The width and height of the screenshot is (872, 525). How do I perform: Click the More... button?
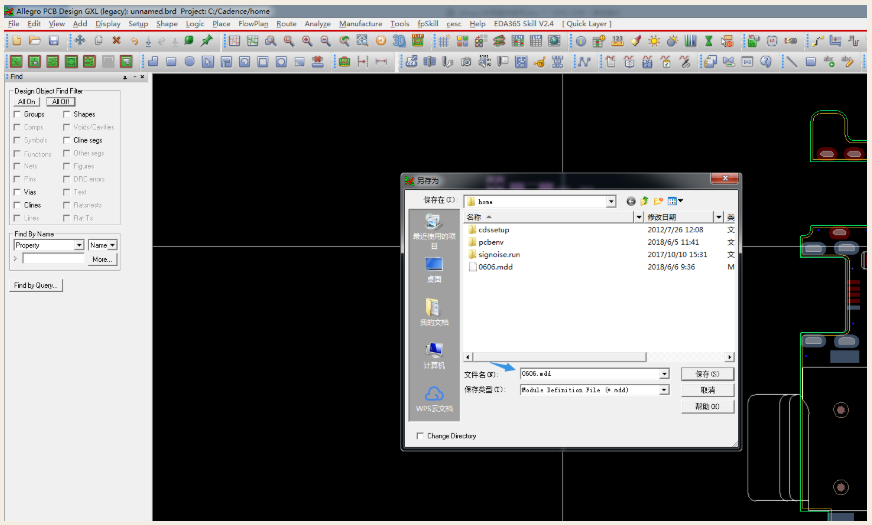[103, 259]
